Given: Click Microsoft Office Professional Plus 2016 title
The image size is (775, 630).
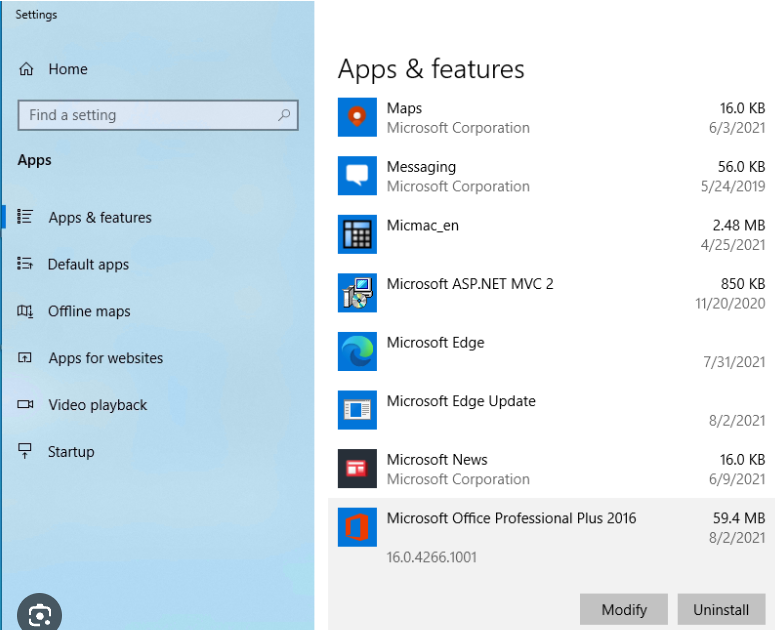Looking at the screenshot, I should pos(512,518).
